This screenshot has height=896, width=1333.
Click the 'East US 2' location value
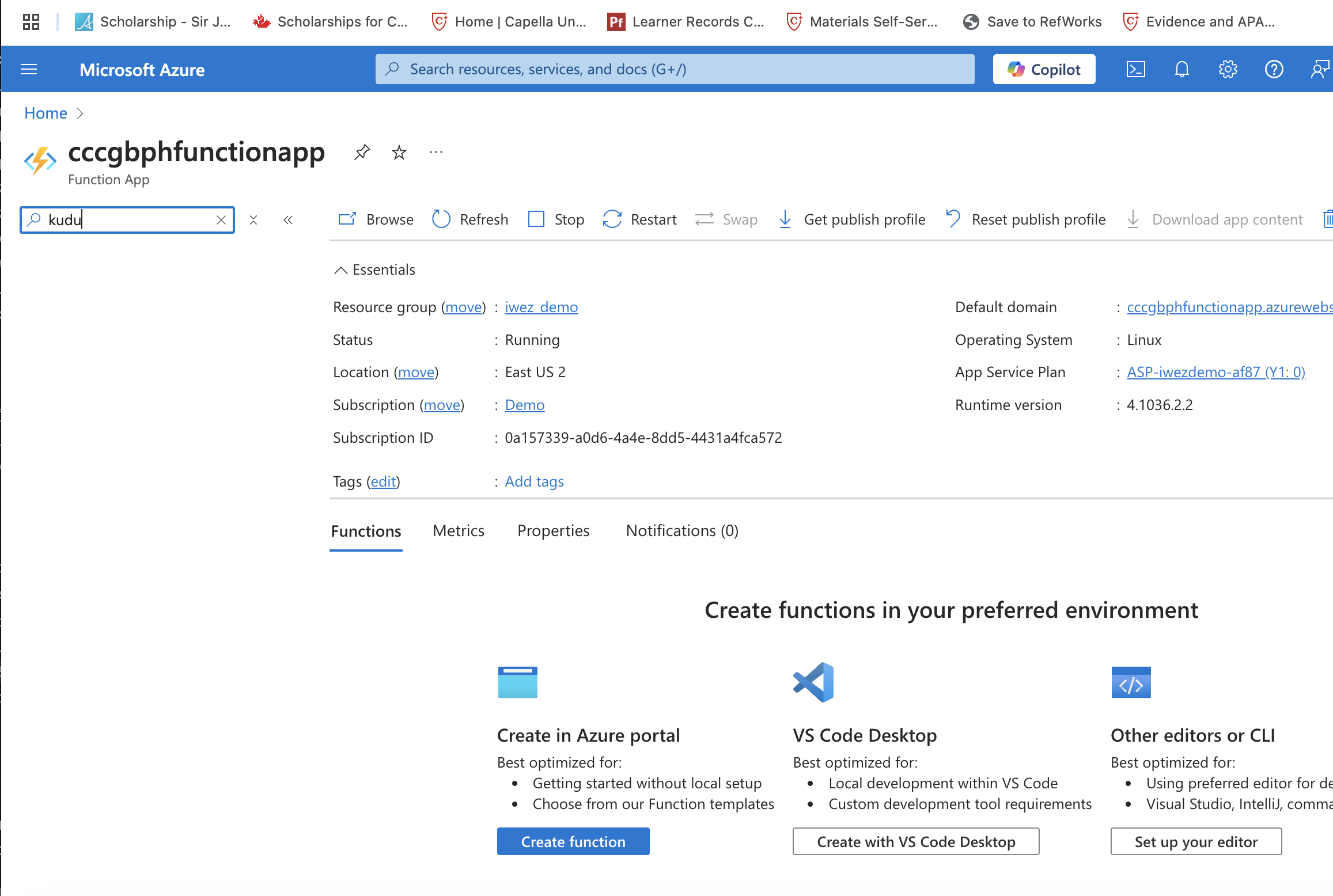tap(535, 372)
